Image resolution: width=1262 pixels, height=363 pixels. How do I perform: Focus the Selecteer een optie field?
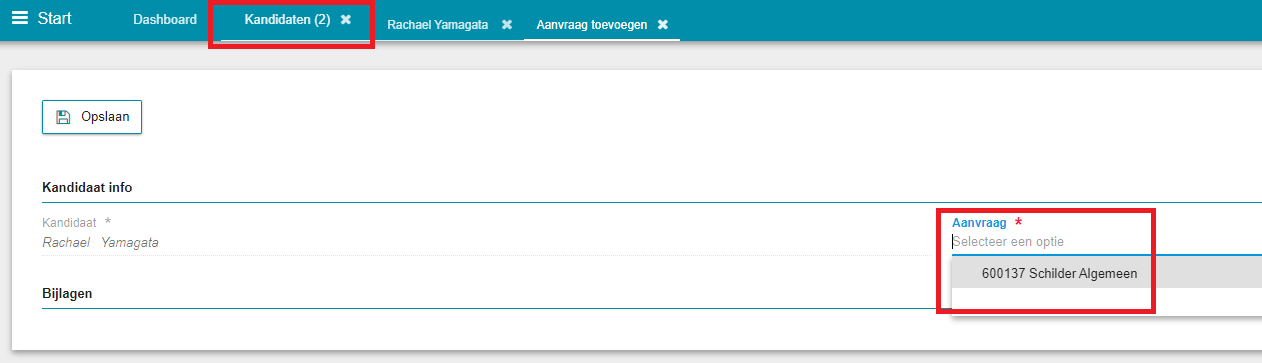point(1106,241)
